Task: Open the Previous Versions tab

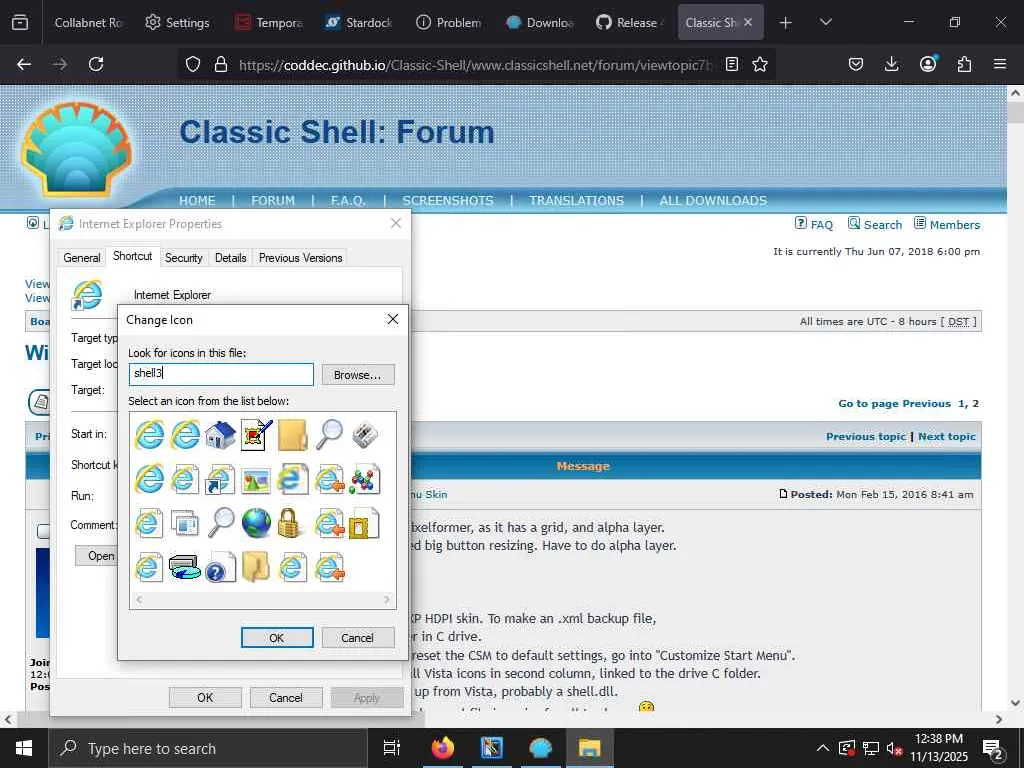Action: [300, 258]
